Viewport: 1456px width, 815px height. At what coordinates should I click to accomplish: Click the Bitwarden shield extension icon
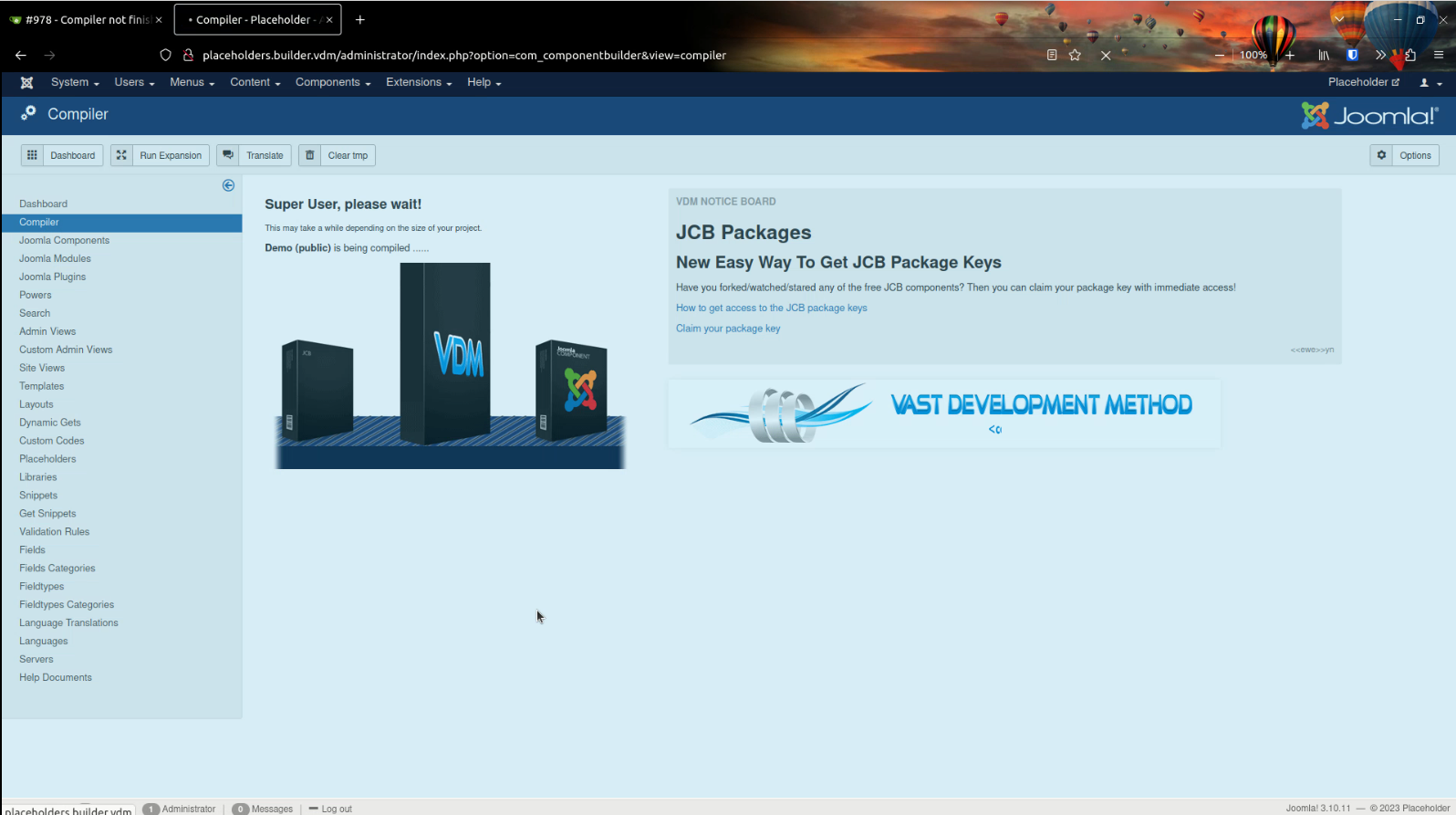click(x=1353, y=55)
